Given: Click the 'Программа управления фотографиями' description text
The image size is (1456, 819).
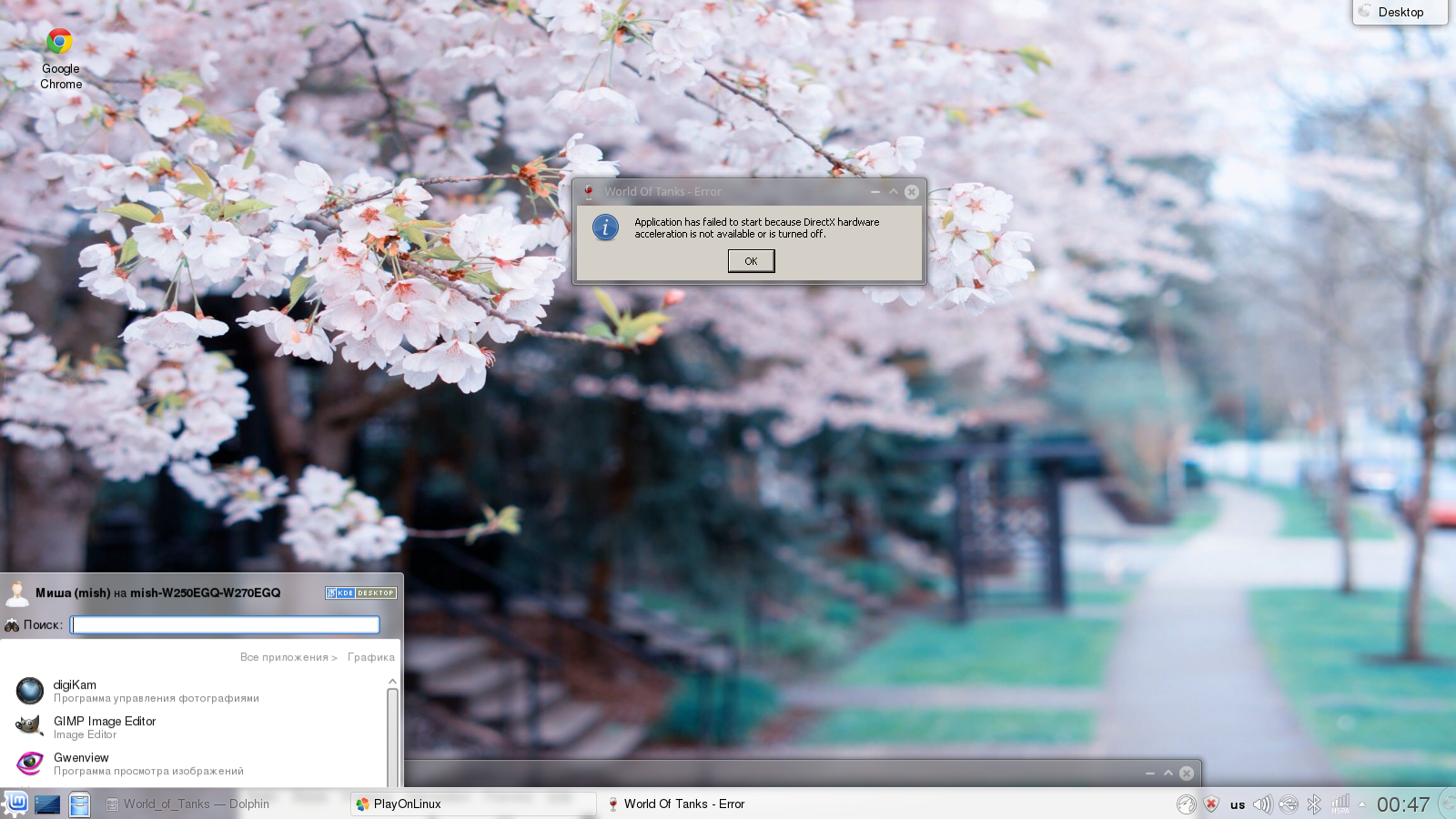Looking at the screenshot, I should click(x=157, y=699).
